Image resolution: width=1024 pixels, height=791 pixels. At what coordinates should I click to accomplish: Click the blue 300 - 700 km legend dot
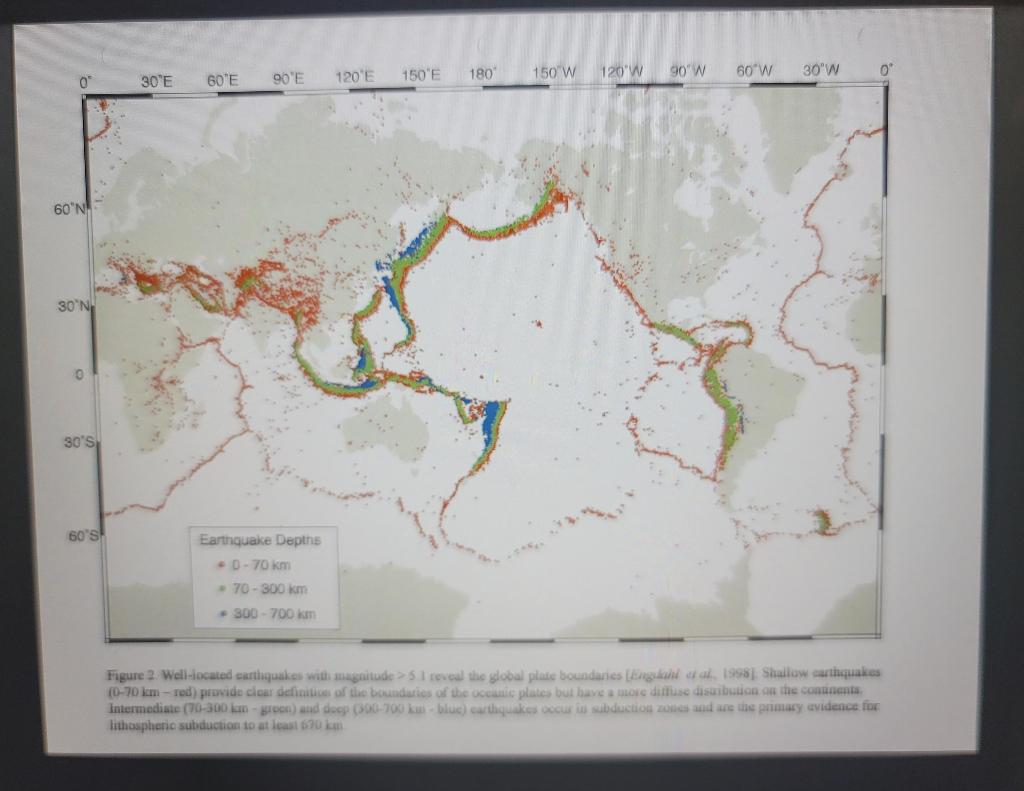click(x=223, y=614)
